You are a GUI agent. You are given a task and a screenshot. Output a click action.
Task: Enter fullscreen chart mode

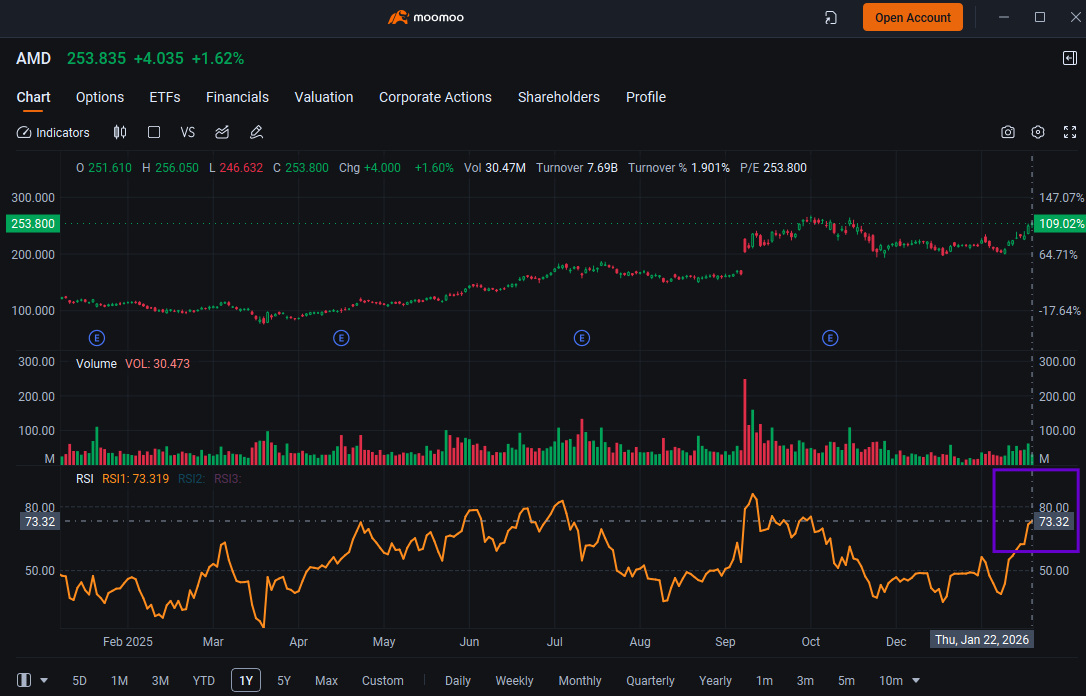pyautogui.click(x=1070, y=132)
